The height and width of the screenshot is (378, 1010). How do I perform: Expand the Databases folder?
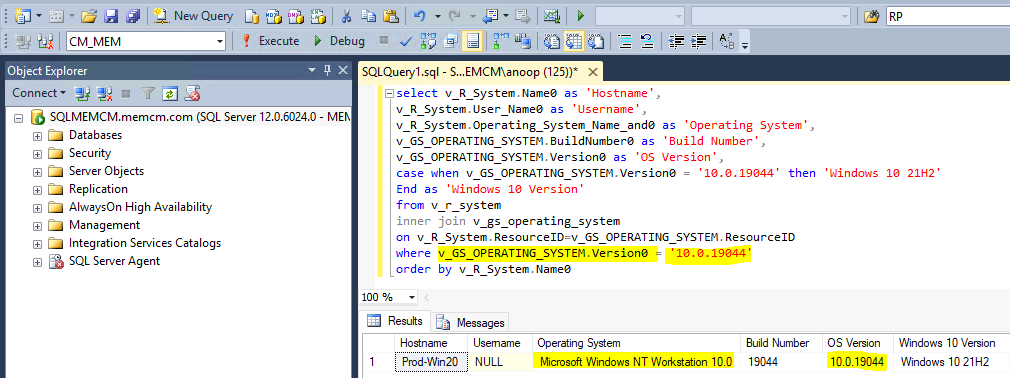coord(37,137)
